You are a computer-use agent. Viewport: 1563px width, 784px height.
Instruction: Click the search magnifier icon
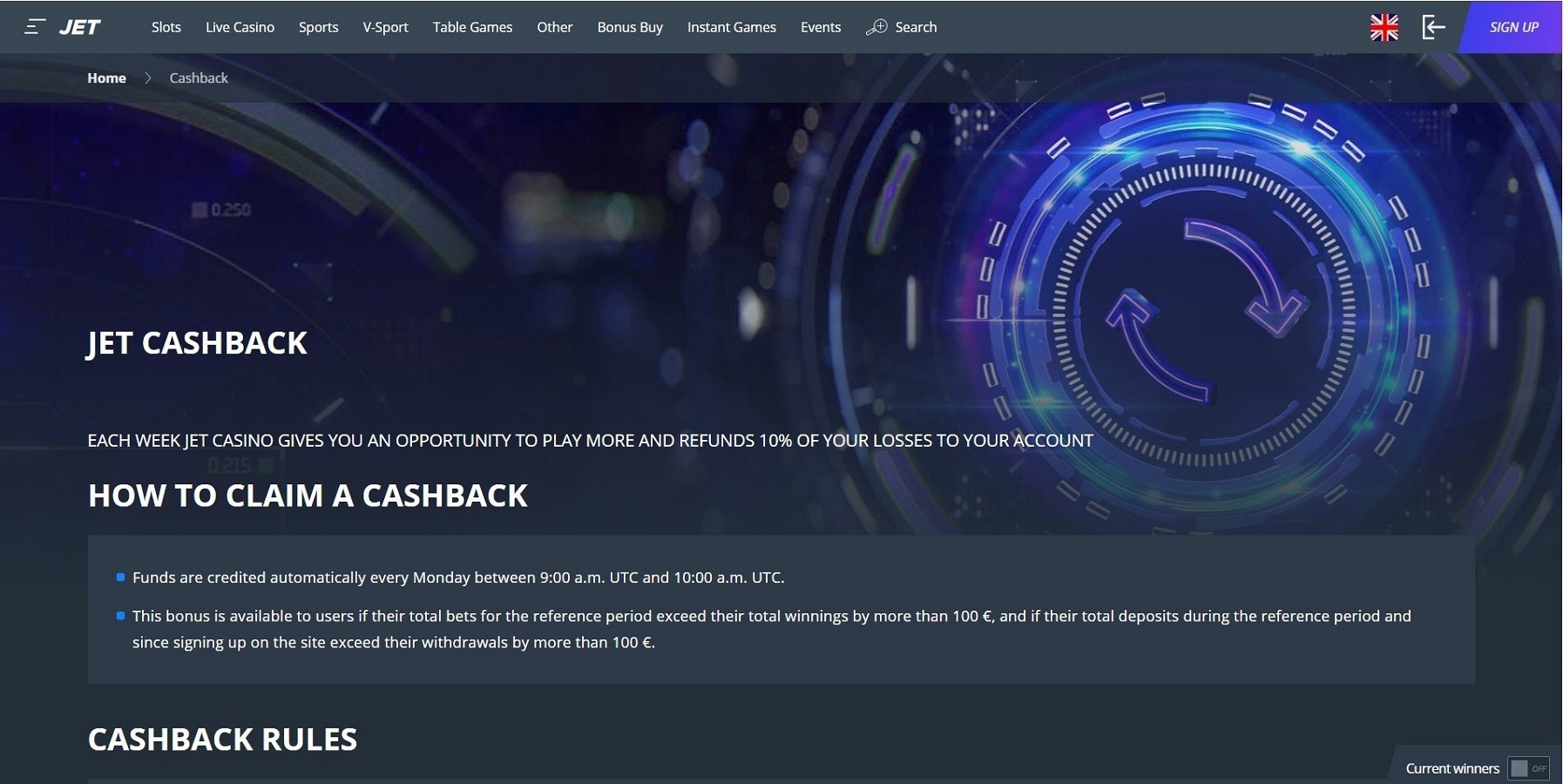tap(876, 27)
